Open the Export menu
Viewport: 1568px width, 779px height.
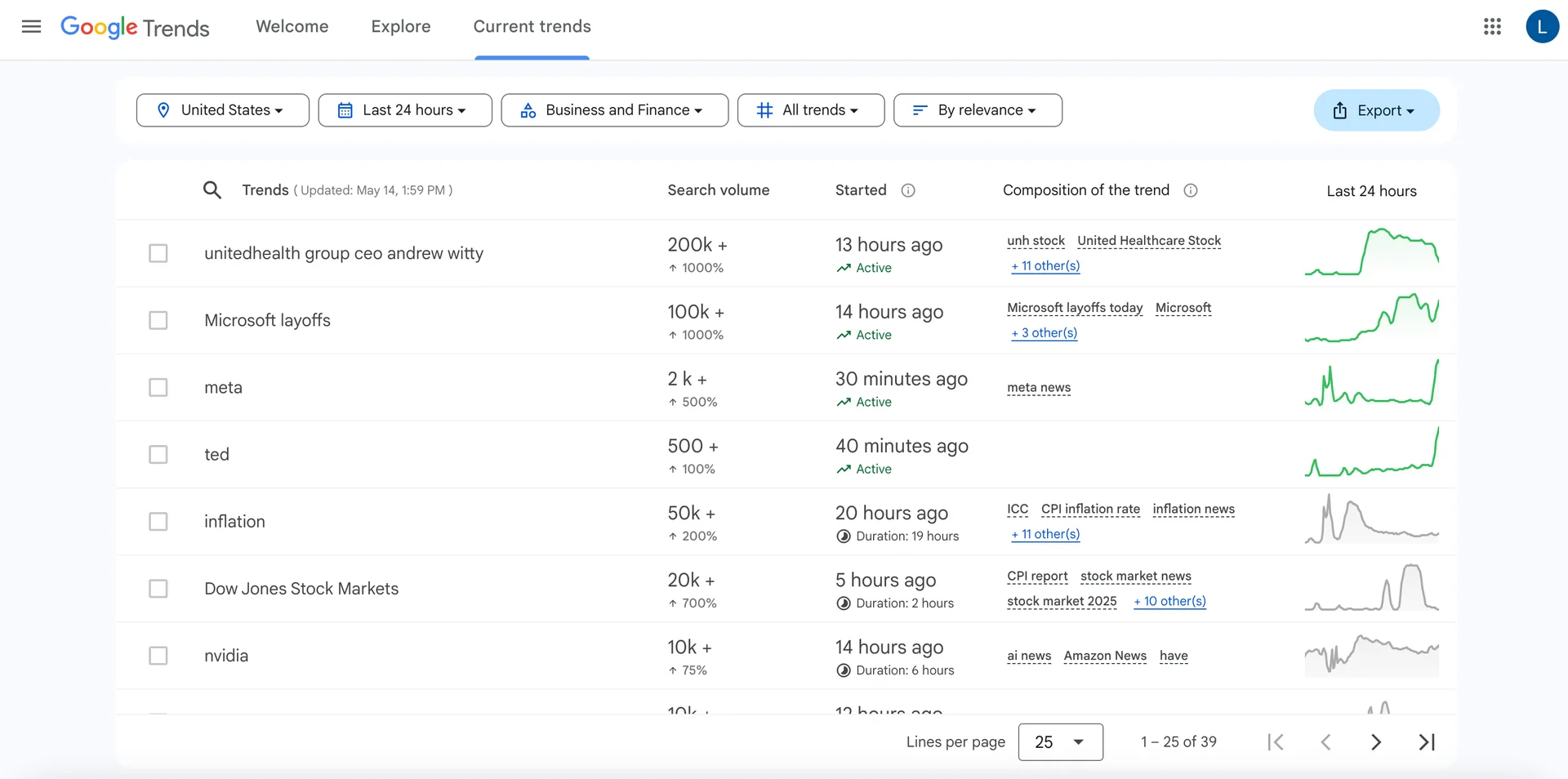tap(1376, 109)
